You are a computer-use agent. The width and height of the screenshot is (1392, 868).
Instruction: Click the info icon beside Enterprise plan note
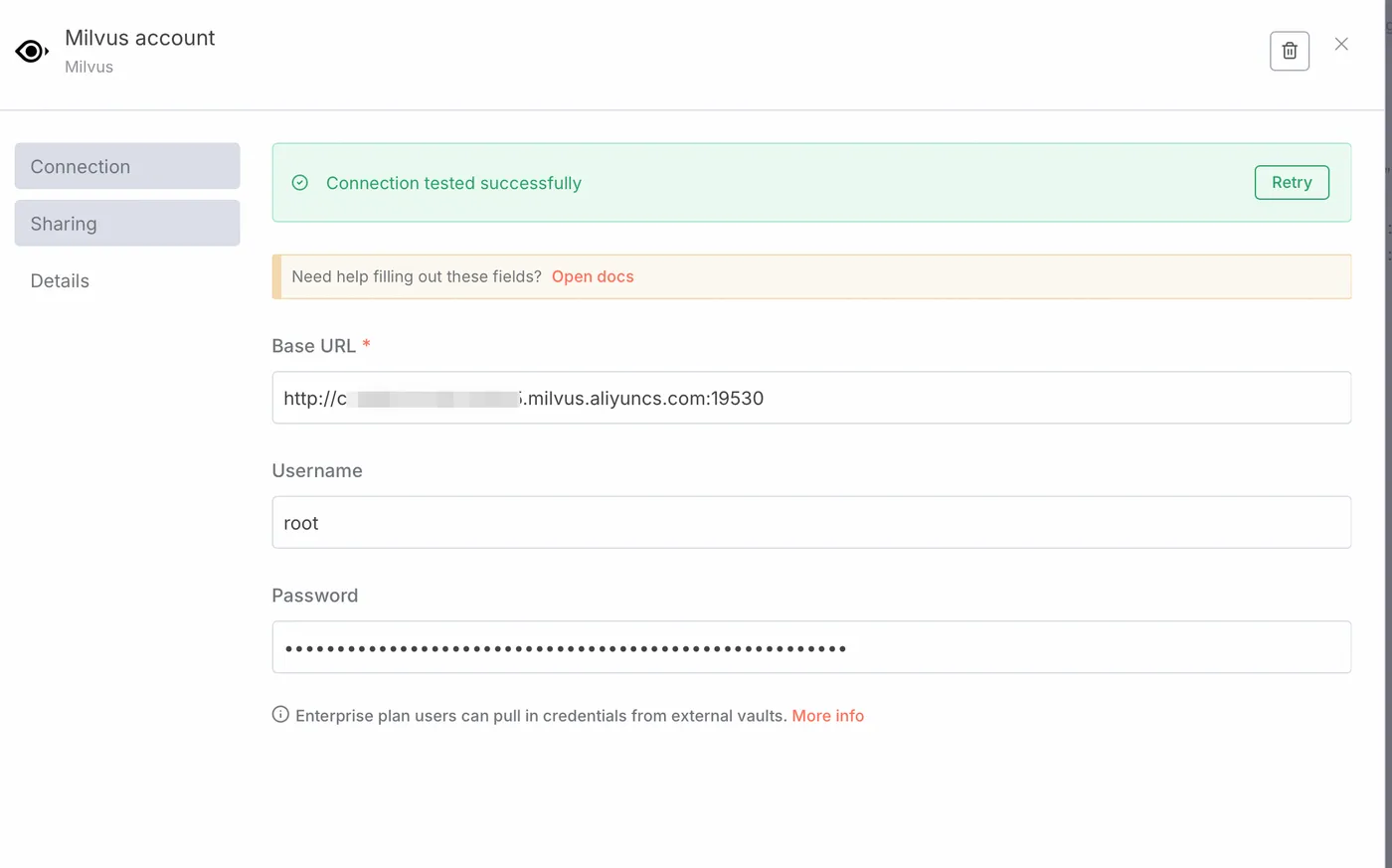click(280, 715)
